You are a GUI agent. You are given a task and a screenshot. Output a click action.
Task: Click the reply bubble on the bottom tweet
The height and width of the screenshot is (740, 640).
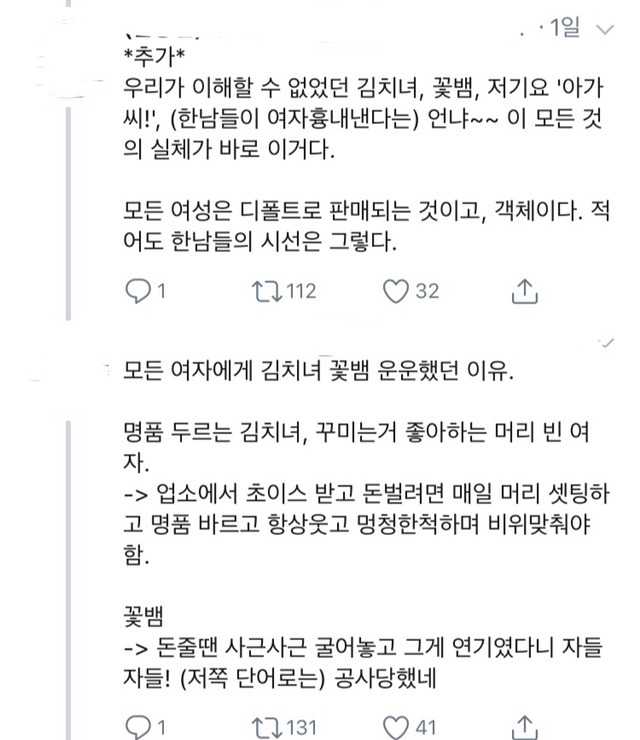[139, 725]
